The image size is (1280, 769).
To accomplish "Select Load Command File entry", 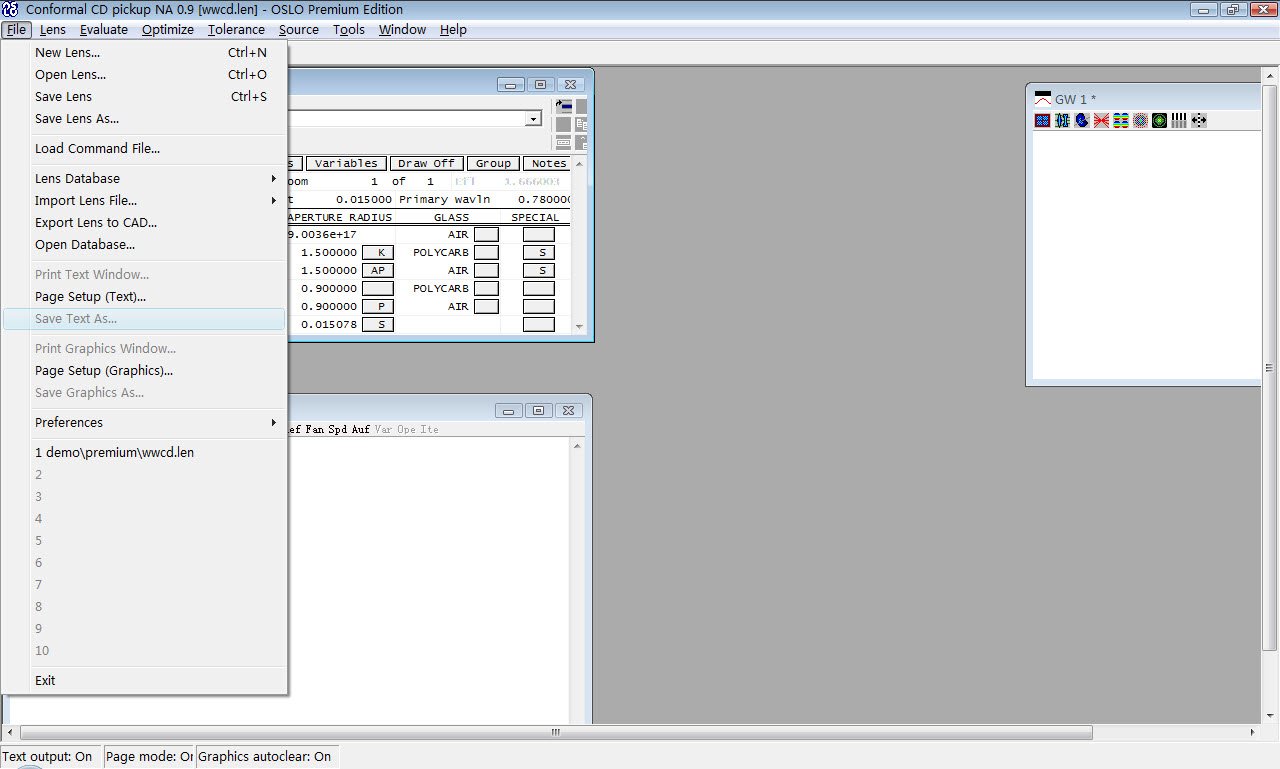I will [x=144, y=149].
